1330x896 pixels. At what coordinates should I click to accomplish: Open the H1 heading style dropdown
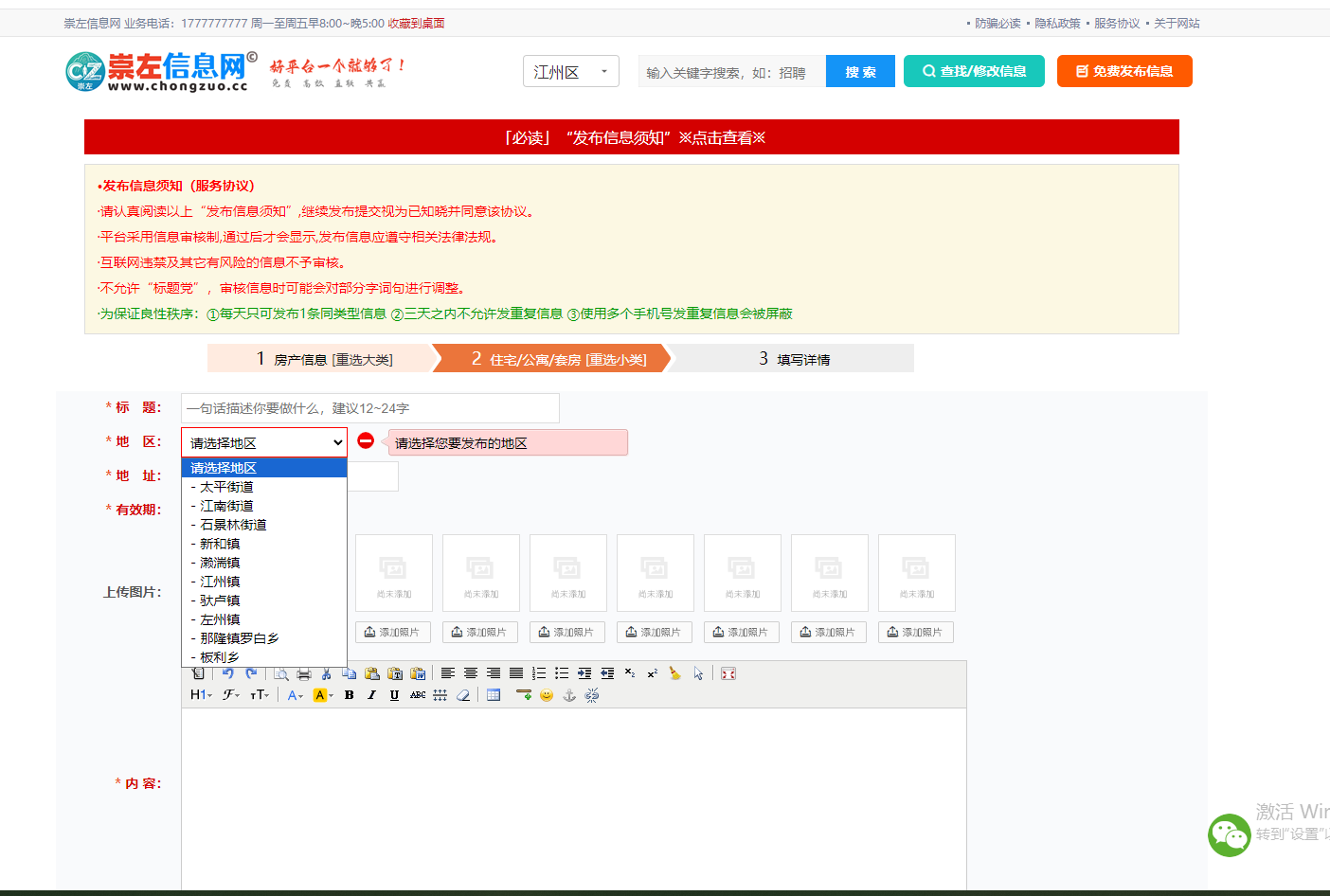coord(201,695)
